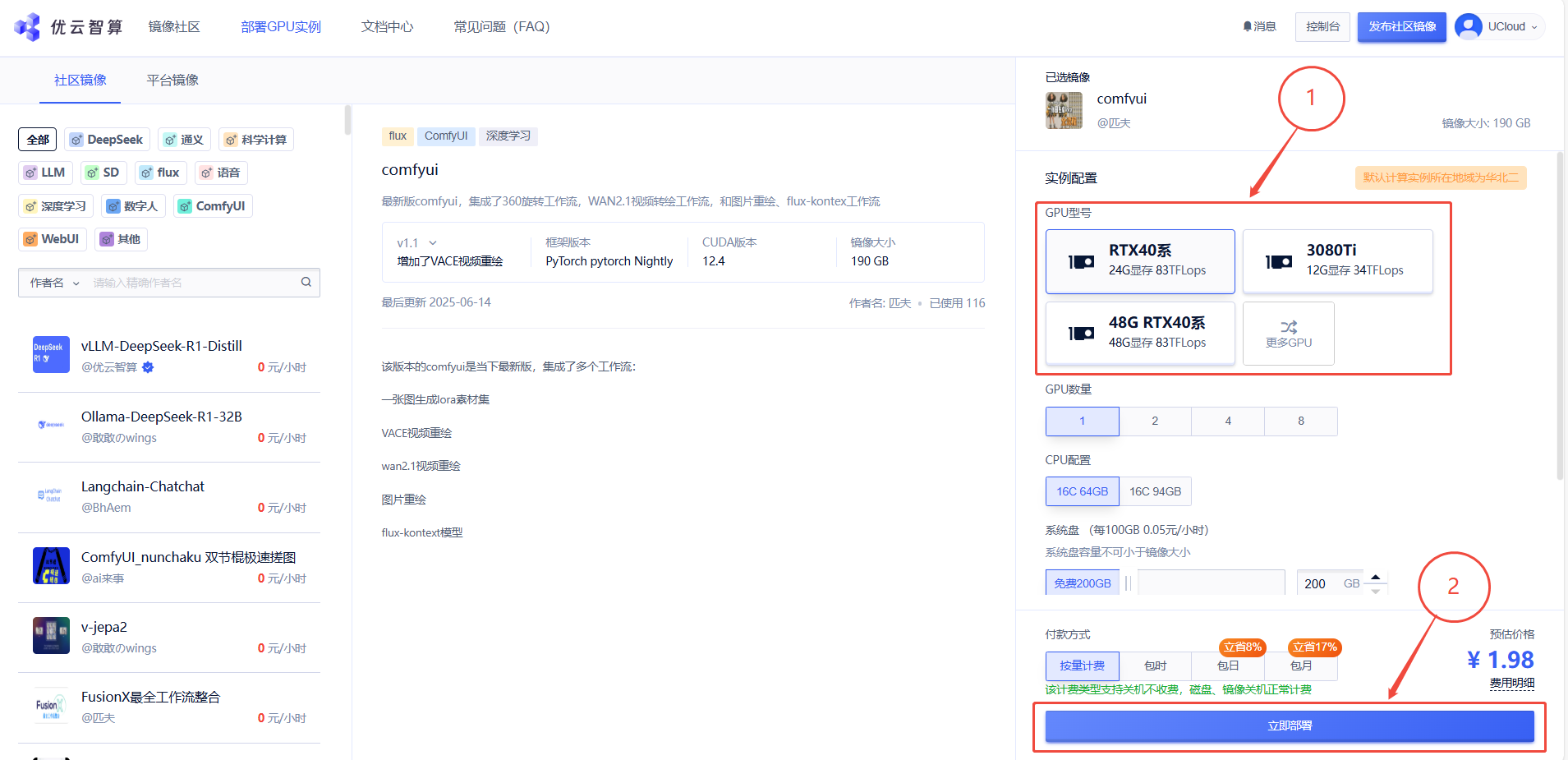Open the 作者名 search type dropdown
Image resolution: width=1568 pixels, height=760 pixels.
tap(55, 283)
